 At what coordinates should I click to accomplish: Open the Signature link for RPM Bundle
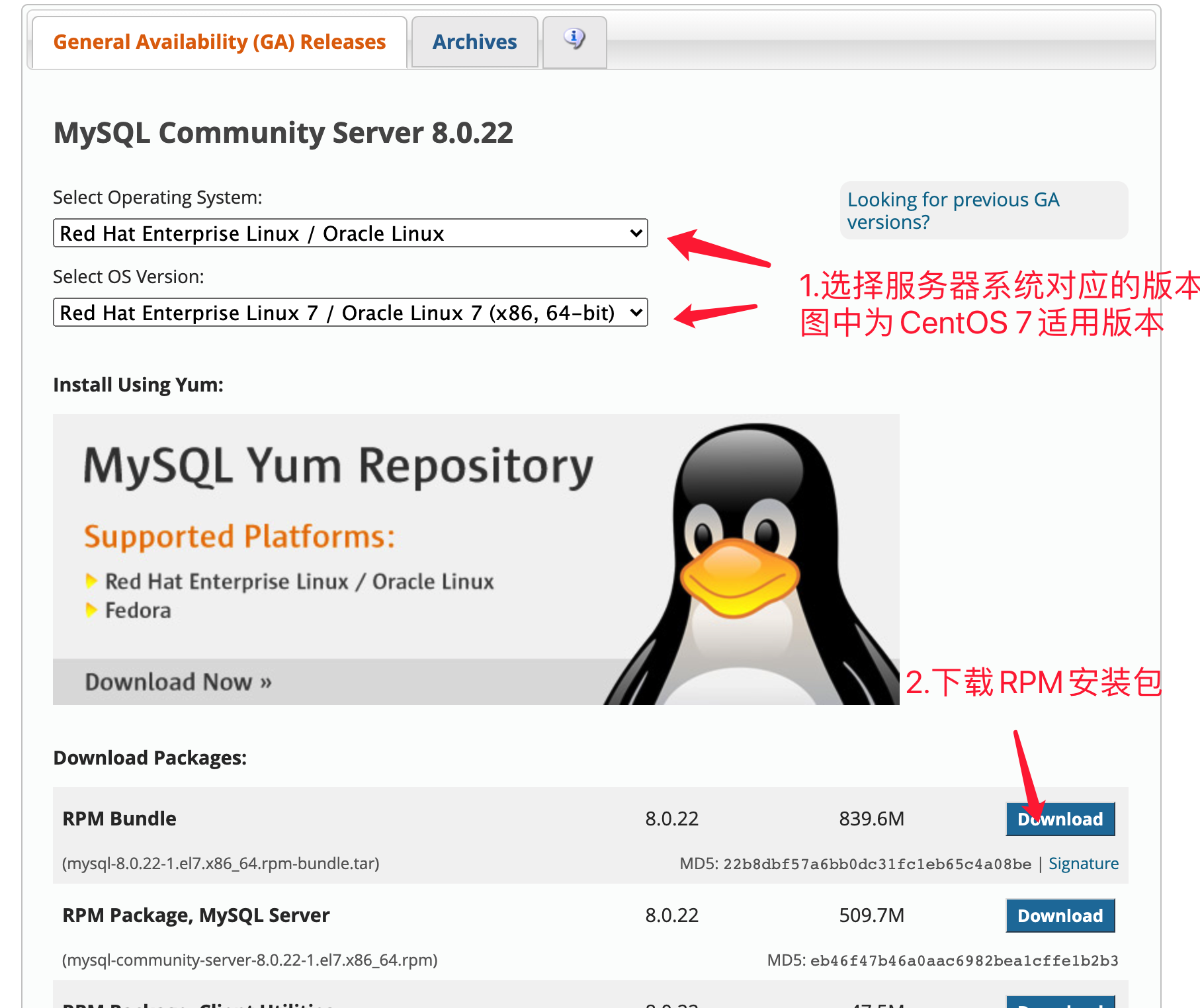click(x=1083, y=863)
